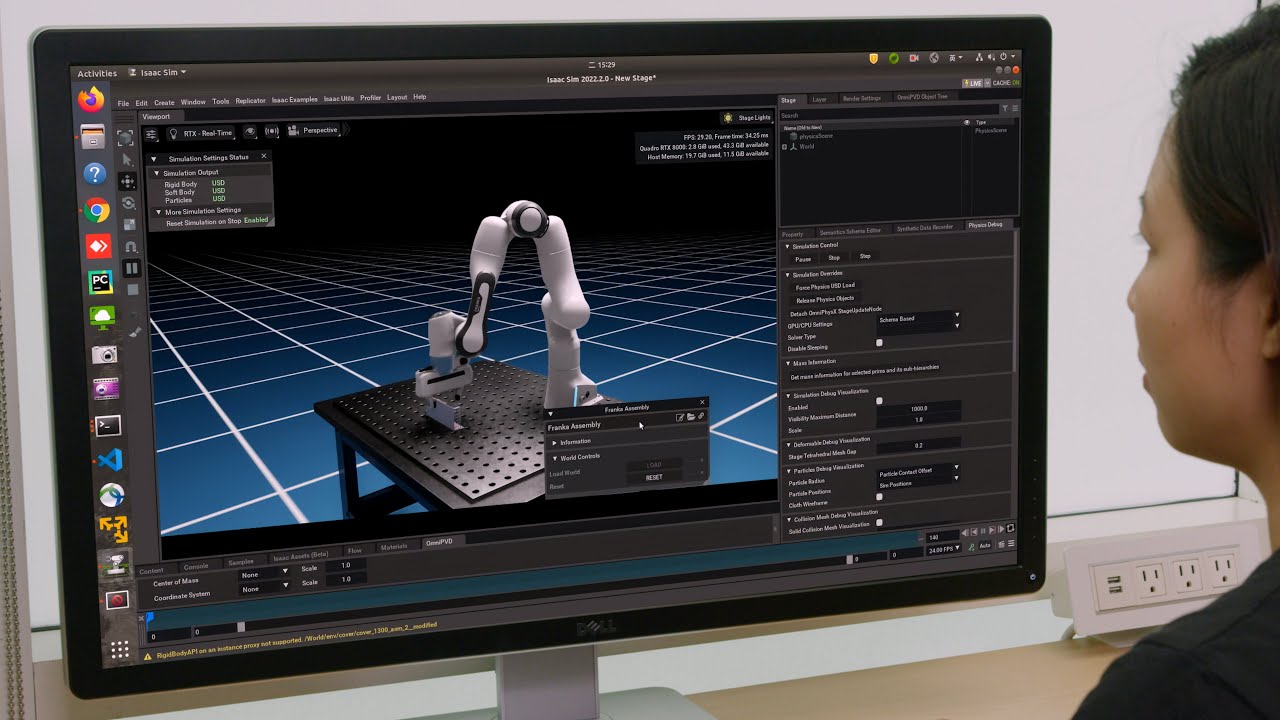The image size is (1280, 720).
Task: Select the Scale tool in viewport toolbar
Action: 129,224
